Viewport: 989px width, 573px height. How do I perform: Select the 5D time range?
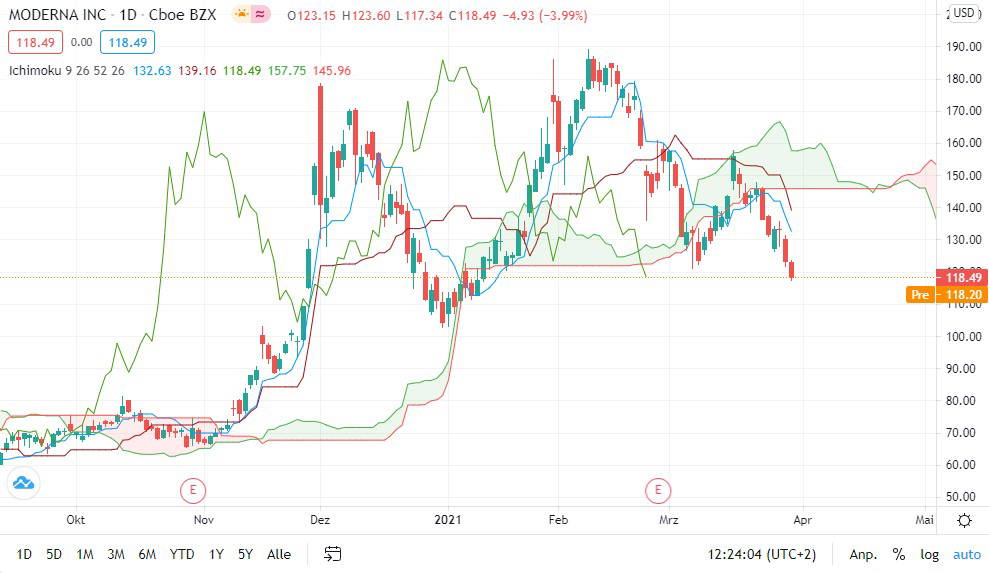click(x=54, y=554)
